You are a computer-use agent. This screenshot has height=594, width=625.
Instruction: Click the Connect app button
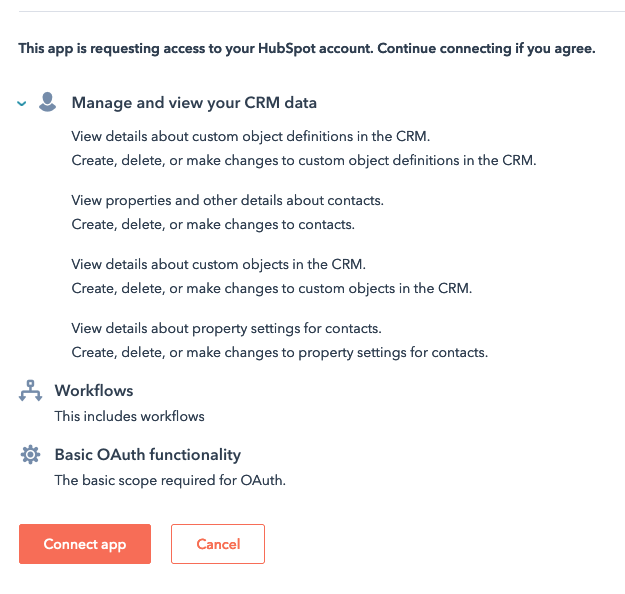pyautogui.click(x=85, y=544)
